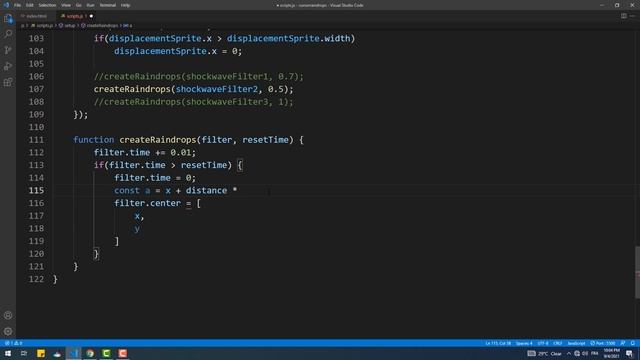Click the errors and warnings indicator in status bar

tap(13, 343)
